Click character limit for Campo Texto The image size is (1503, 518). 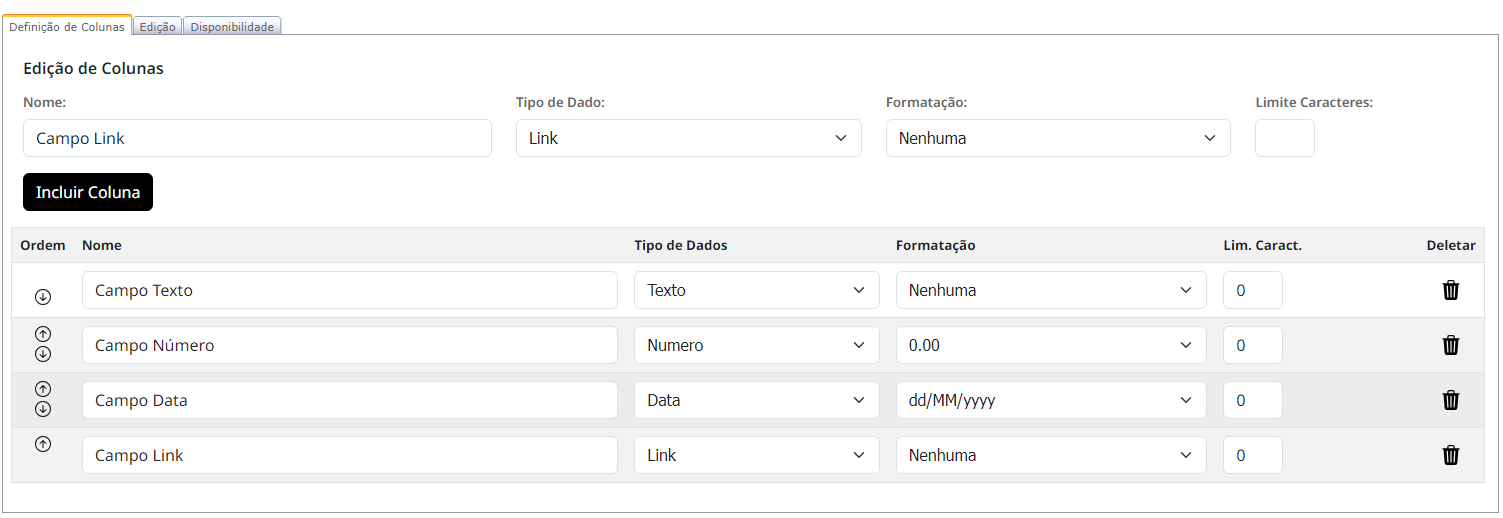(1253, 290)
